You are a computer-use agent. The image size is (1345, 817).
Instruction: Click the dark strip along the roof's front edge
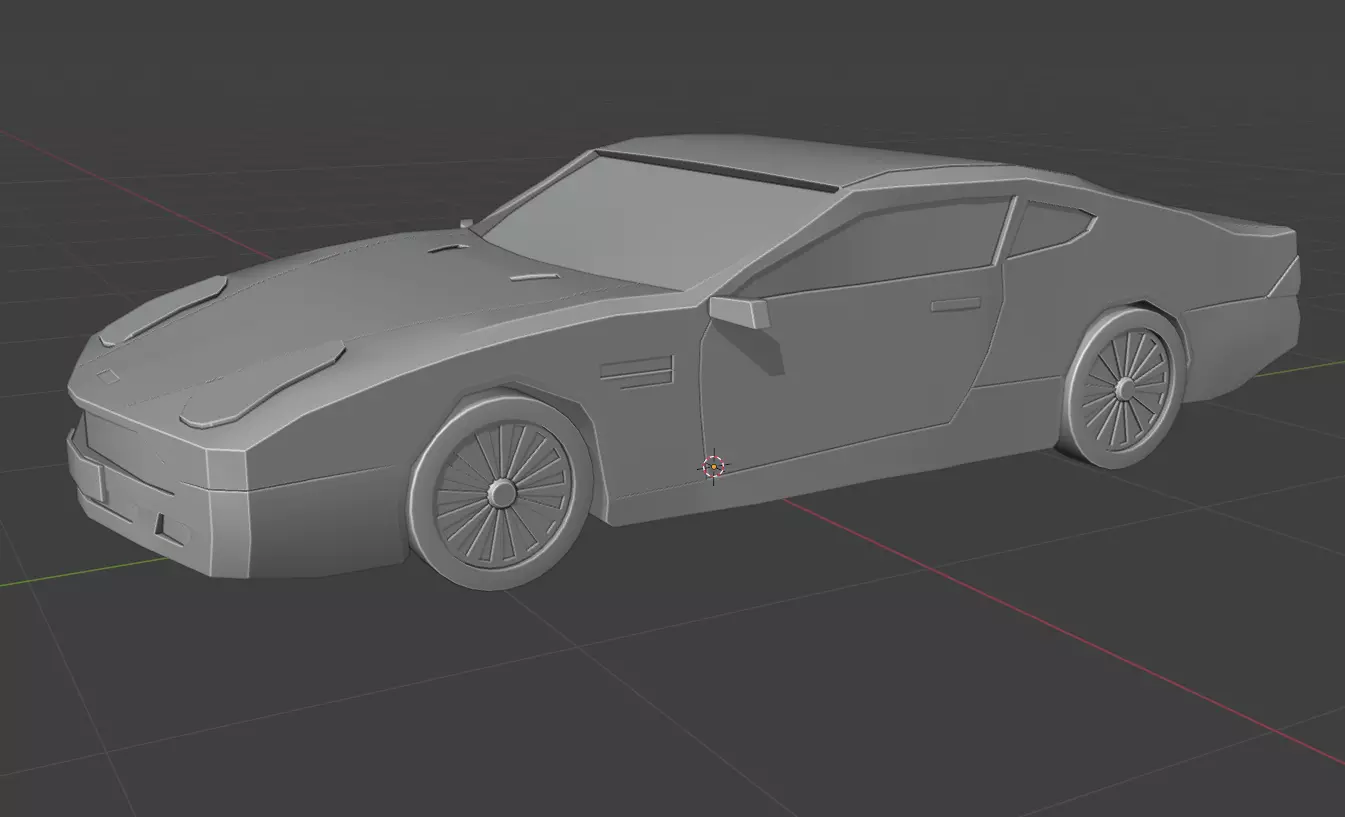(714, 170)
